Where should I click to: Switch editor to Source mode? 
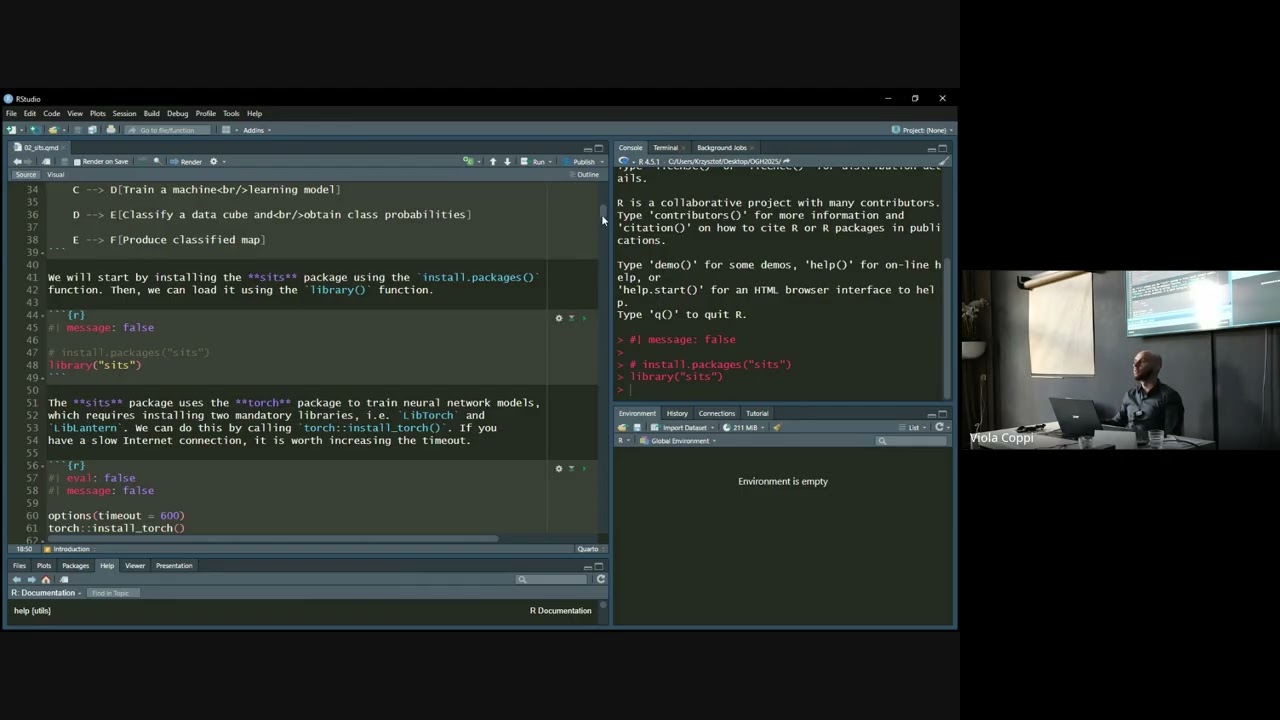tap(25, 175)
